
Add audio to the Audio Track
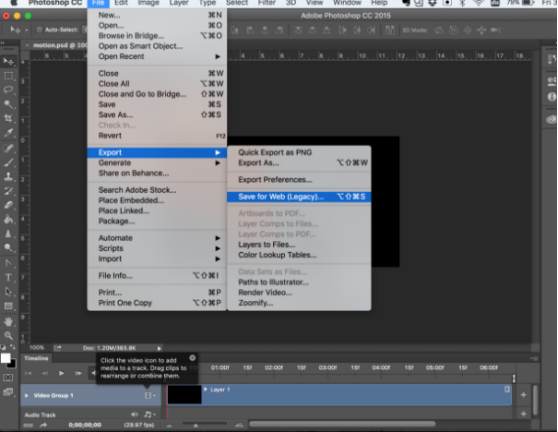pyautogui.click(x=523, y=414)
